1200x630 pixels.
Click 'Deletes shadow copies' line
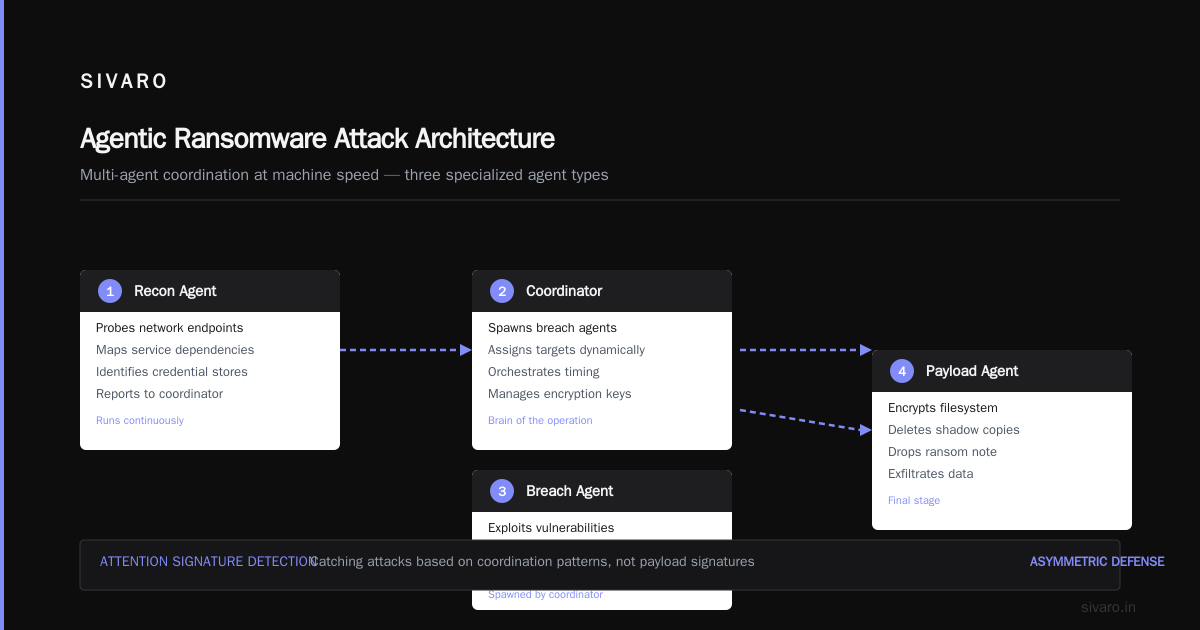954,430
